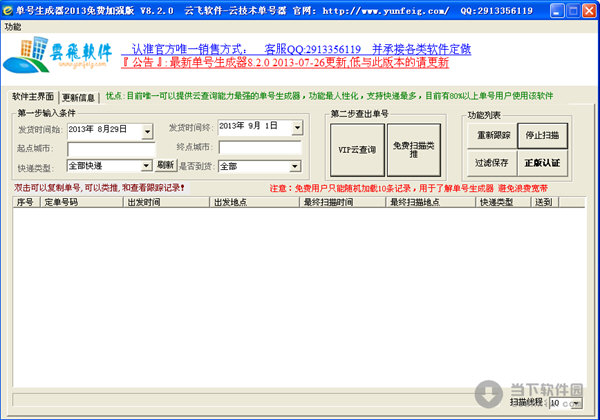The image size is (600, 420).
Task: Focus the 起点城市 input field
Action: click(111, 149)
